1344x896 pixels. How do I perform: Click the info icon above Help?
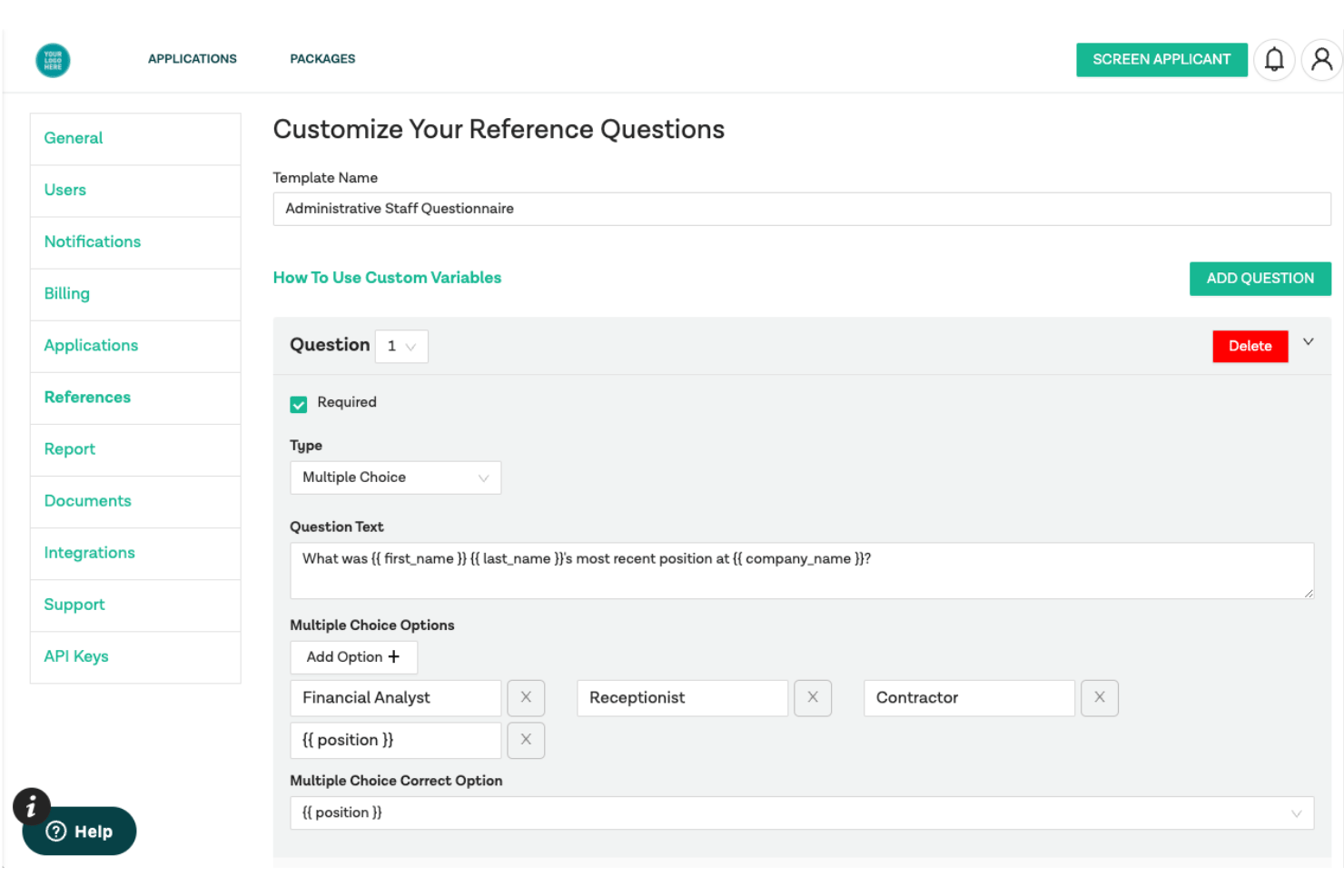(31, 805)
